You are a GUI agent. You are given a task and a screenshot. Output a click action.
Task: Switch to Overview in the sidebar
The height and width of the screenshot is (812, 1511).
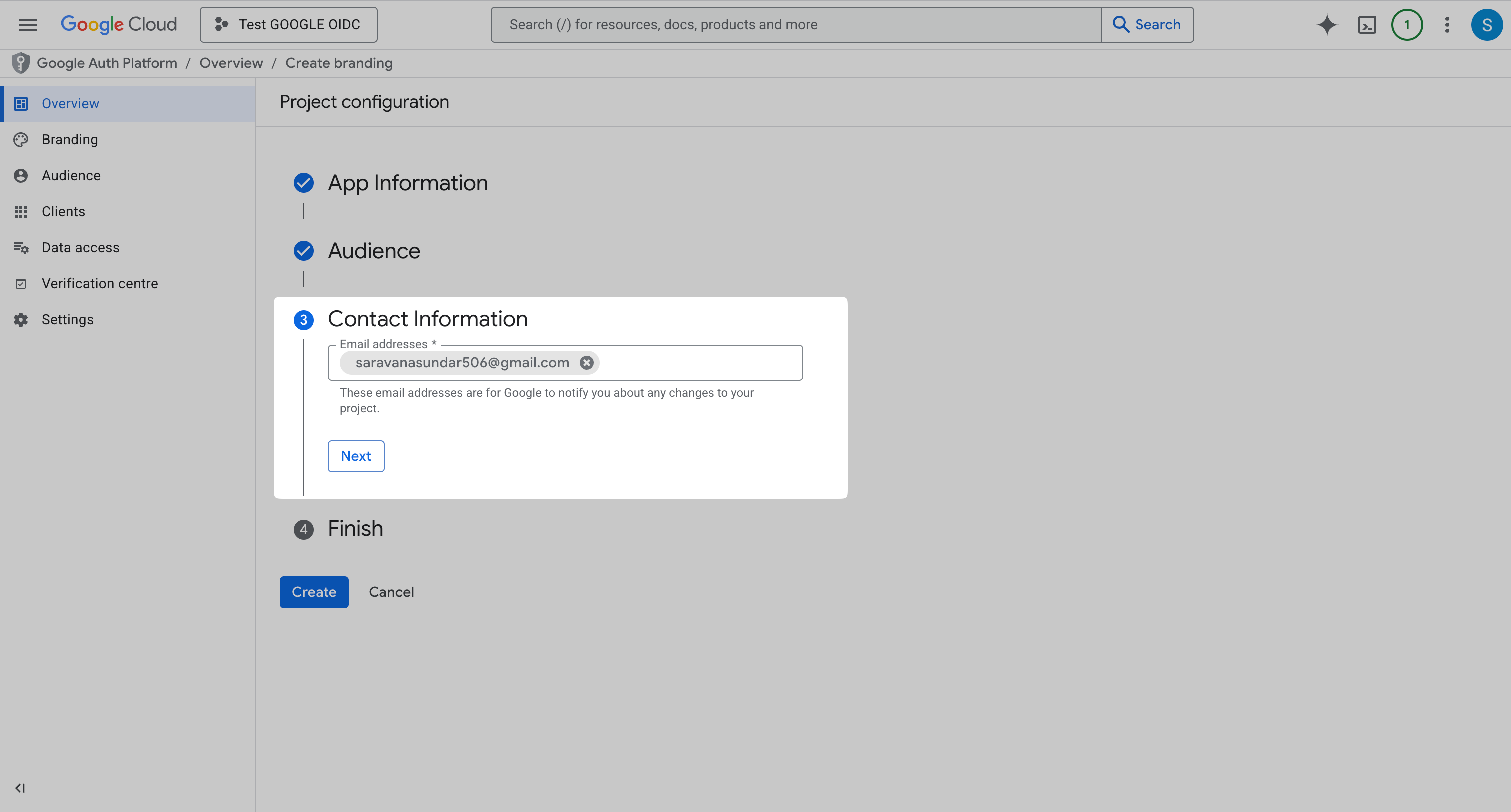coord(70,103)
